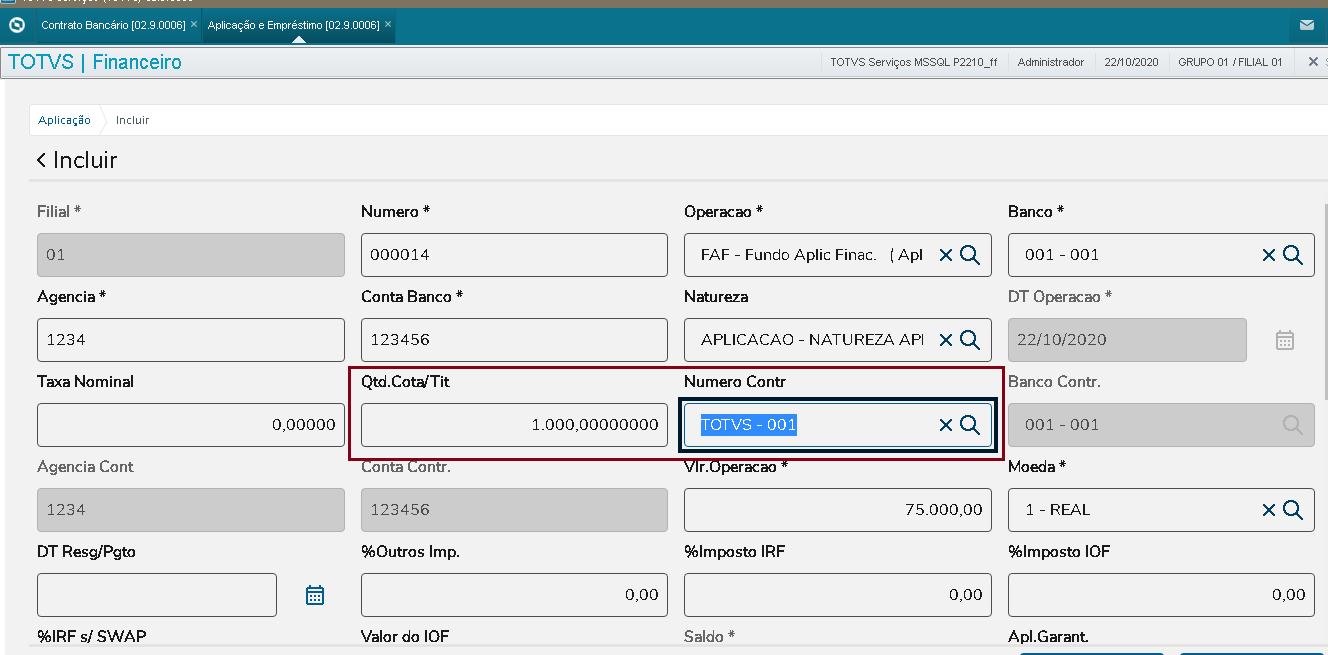Viewport: 1328px width, 655px height.
Task: Click the TOTVS home logo icon
Action: coord(16,25)
